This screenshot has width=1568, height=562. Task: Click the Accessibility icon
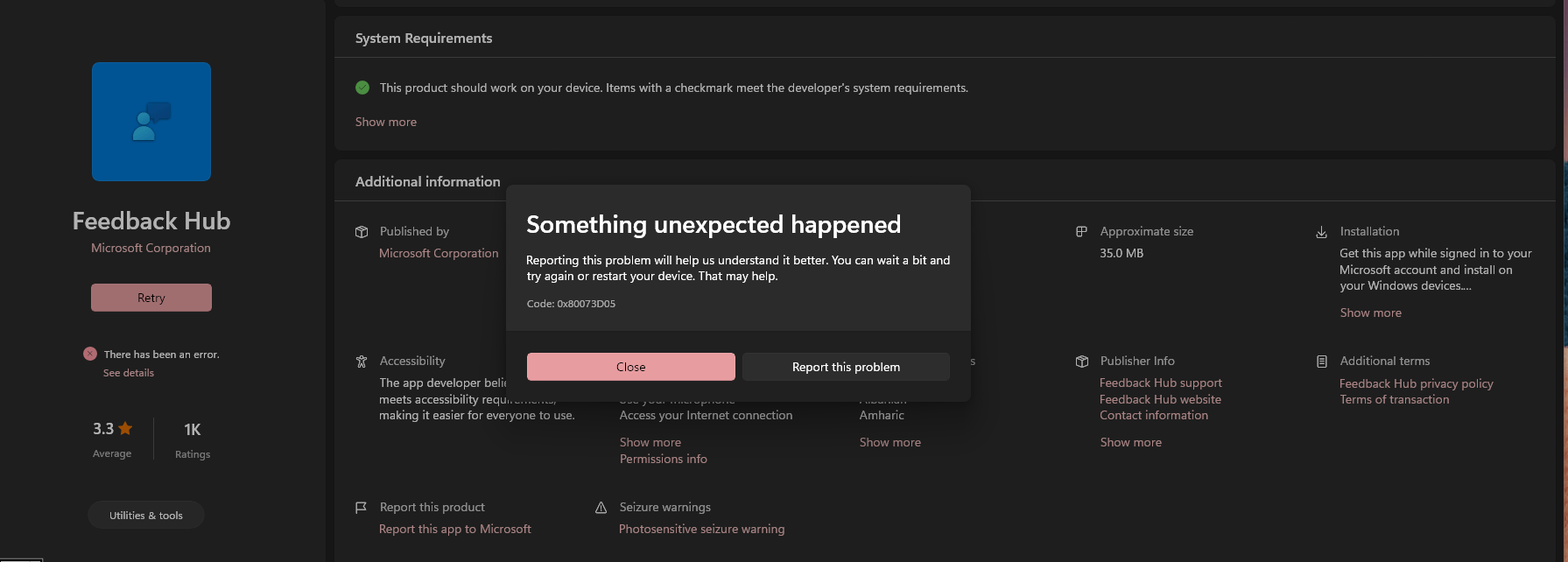tap(361, 362)
